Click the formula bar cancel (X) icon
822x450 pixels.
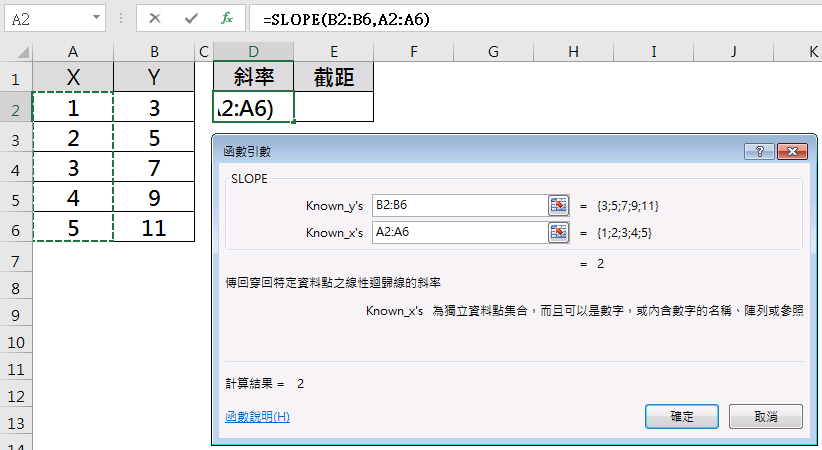coord(154,18)
